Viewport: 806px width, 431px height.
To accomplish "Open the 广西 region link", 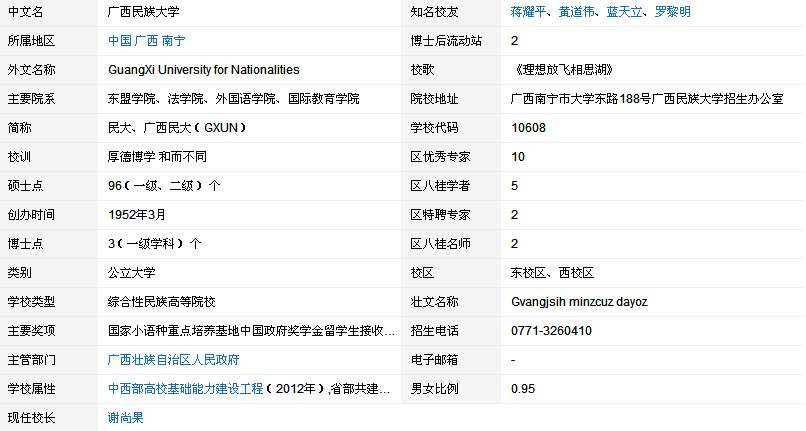I will (146, 41).
